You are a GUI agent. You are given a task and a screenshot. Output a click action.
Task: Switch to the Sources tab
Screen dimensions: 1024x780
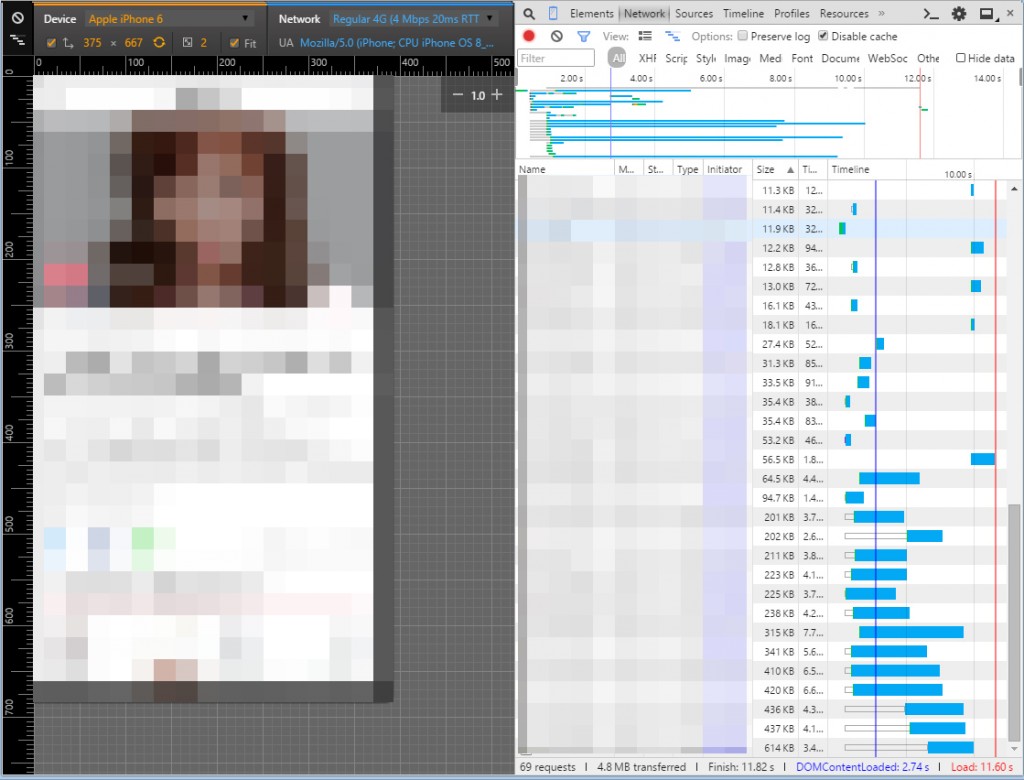(693, 14)
